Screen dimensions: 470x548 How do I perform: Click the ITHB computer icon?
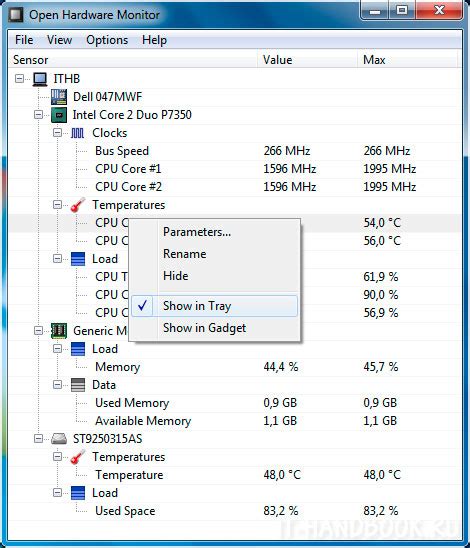point(40,79)
